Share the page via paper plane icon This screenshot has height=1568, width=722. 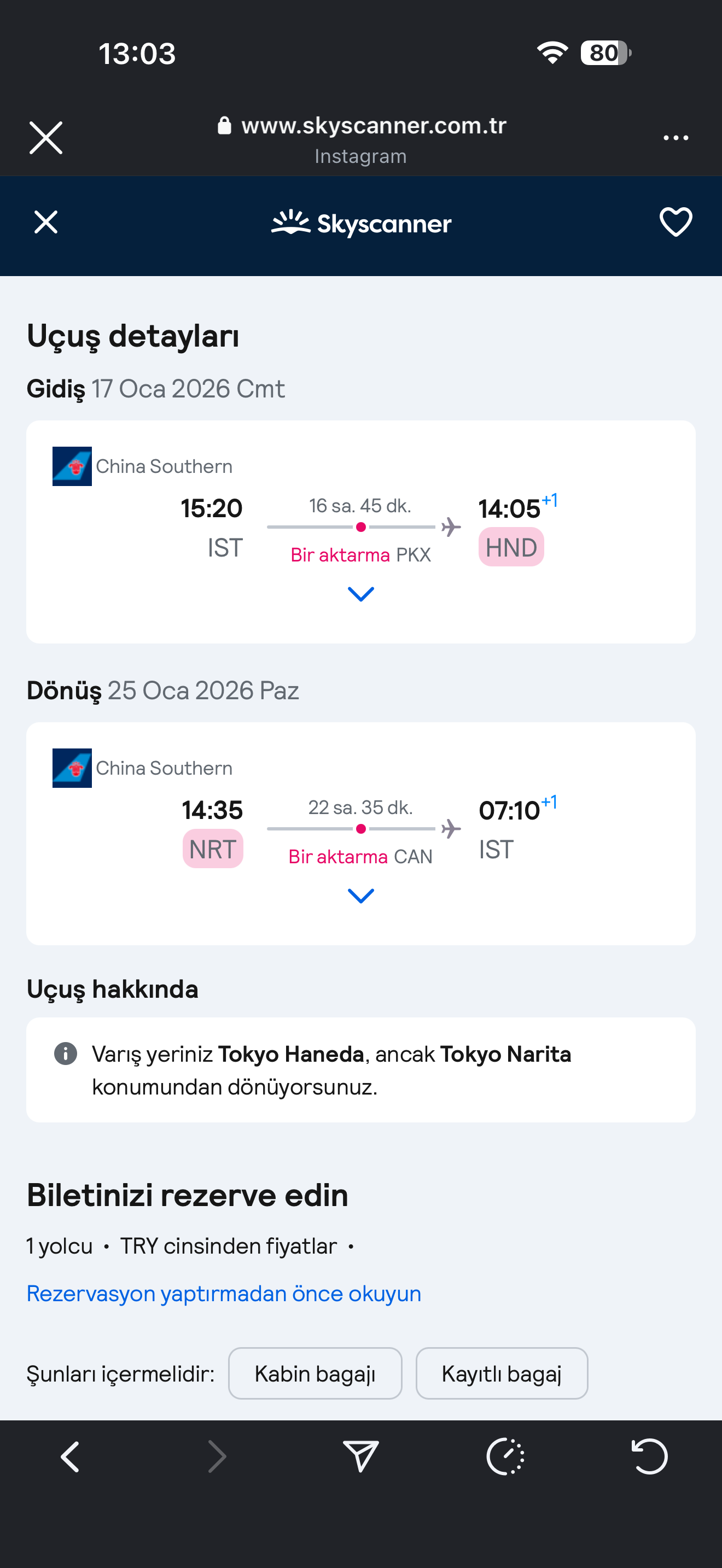pyautogui.click(x=360, y=1456)
